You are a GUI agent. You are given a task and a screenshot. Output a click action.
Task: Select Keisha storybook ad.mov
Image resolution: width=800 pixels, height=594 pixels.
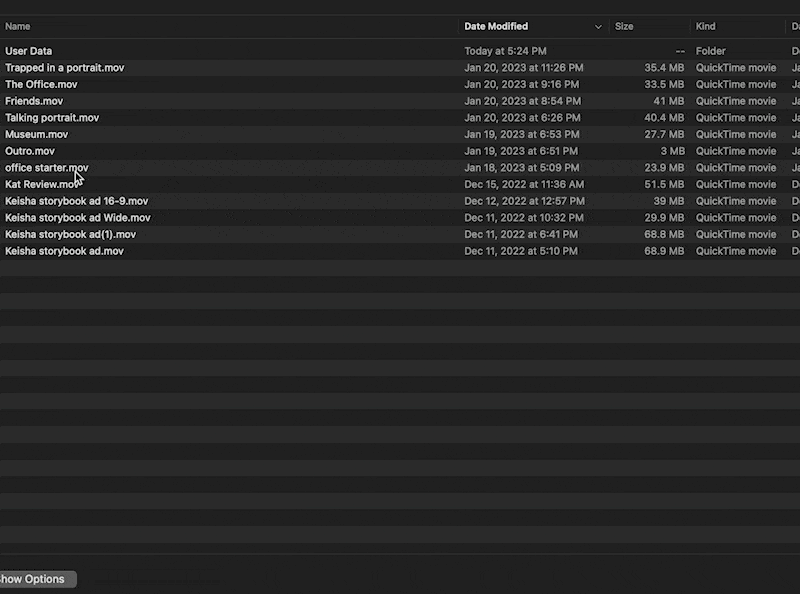tap(64, 251)
